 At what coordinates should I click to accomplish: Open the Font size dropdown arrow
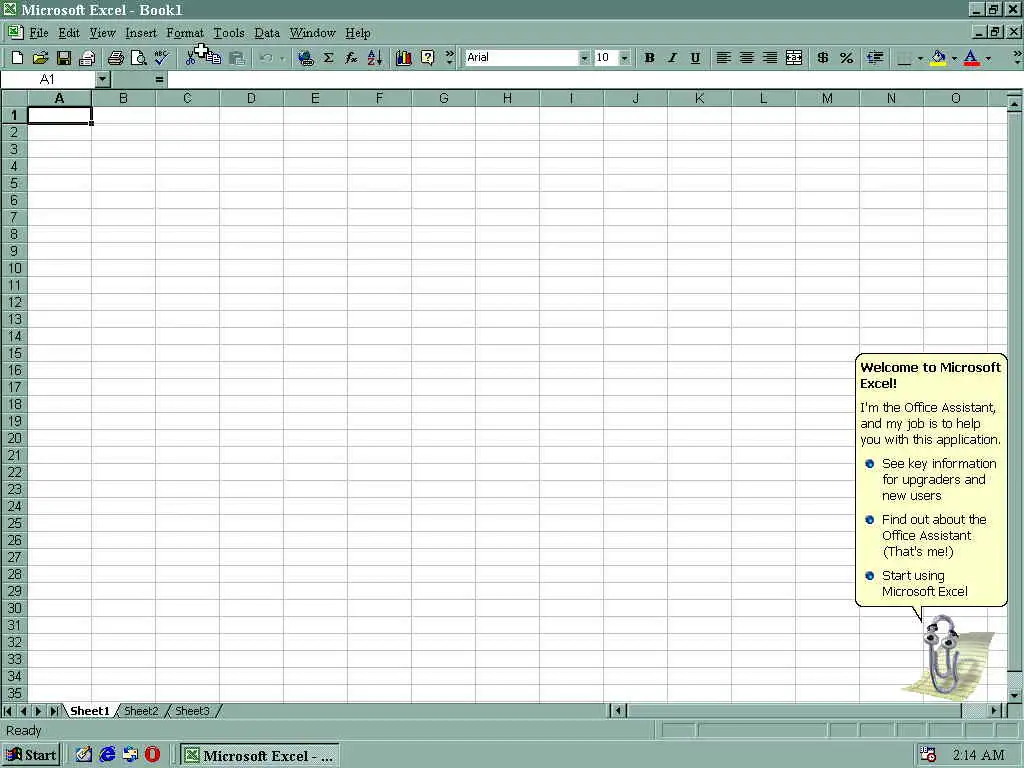pos(624,58)
